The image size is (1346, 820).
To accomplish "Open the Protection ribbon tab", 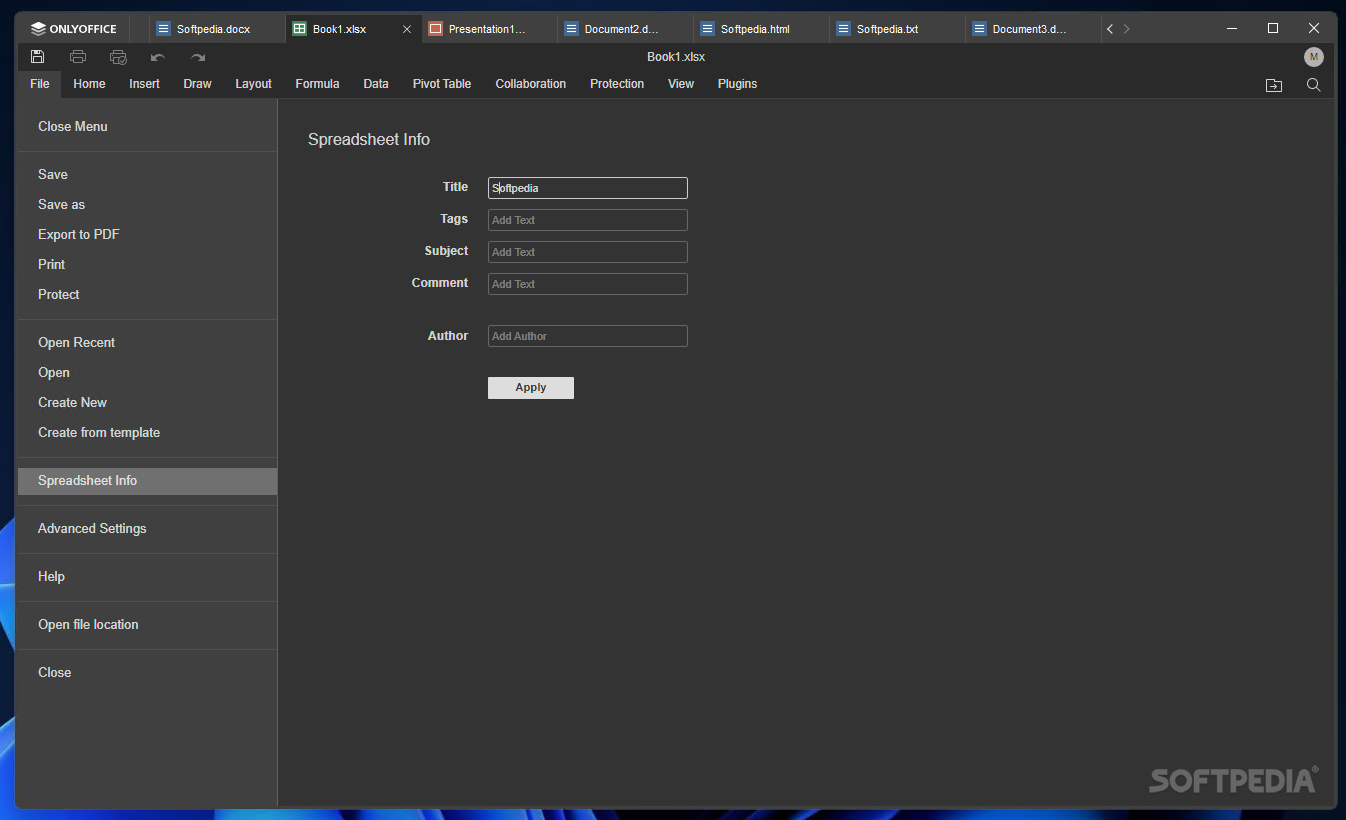I will [617, 84].
